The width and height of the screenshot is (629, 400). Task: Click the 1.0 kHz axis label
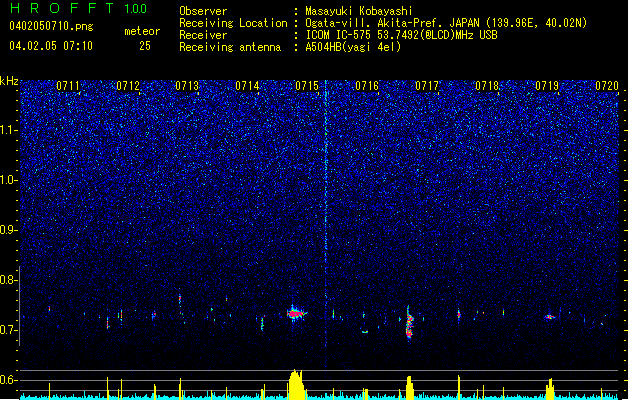click(x=9, y=180)
